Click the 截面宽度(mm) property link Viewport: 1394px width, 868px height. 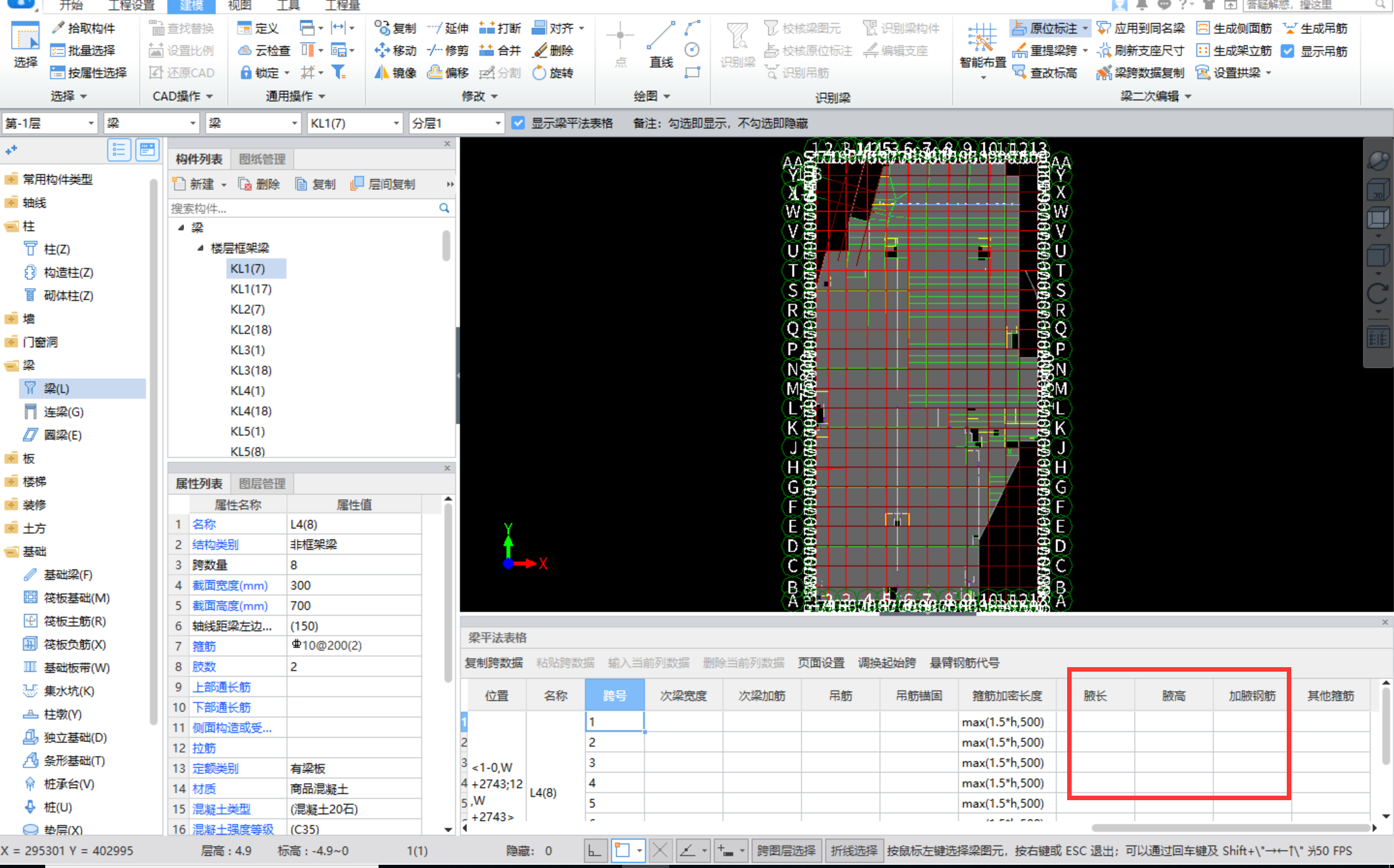[230, 585]
